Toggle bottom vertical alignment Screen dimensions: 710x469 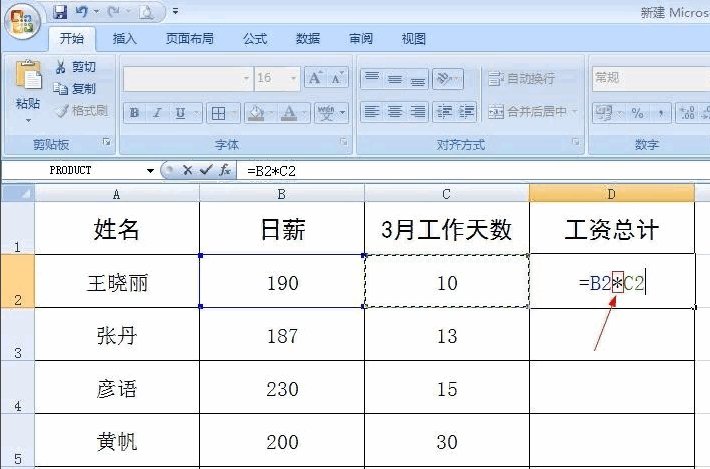(417, 79)
